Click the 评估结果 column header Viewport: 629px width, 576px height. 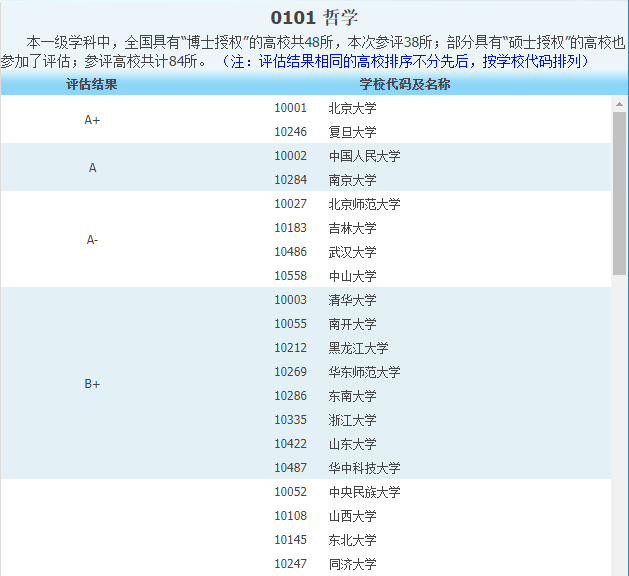click(92, 84)
